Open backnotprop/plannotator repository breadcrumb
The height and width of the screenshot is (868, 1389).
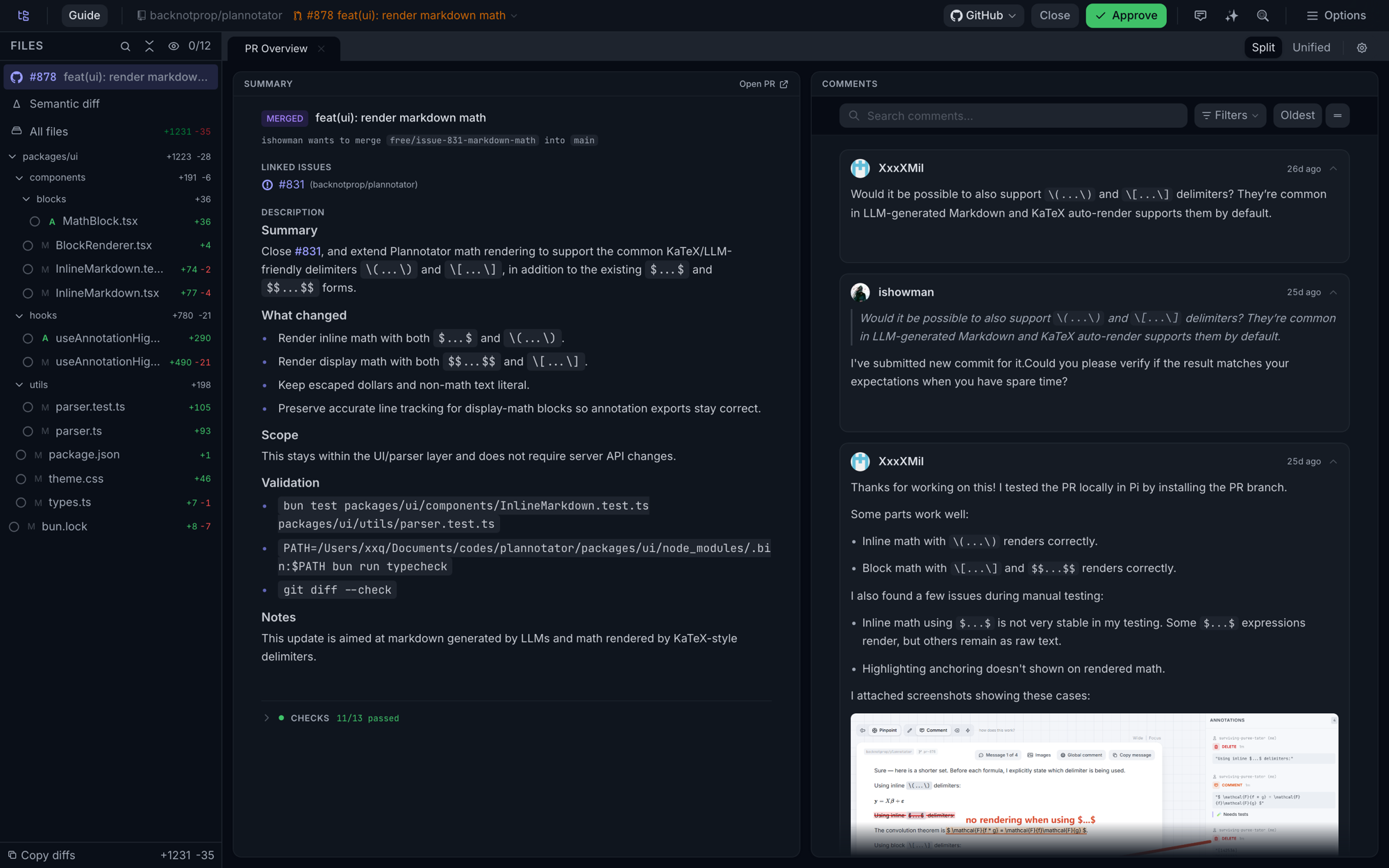pyautogui.click(x=209, y=15)
